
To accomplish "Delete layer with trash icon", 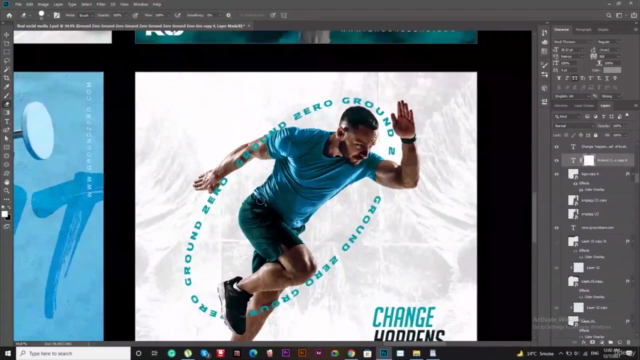I will pyautogui.click(x=629, y=342).
